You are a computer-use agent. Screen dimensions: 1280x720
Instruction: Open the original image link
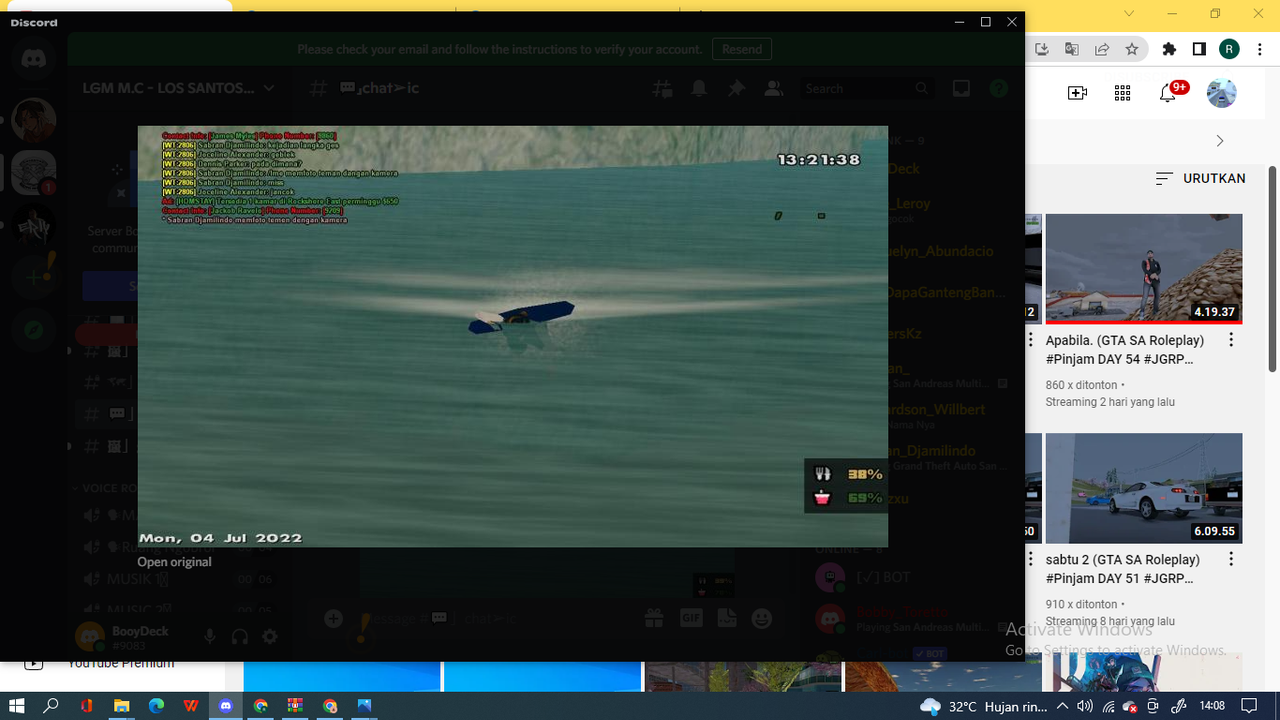[174, 562]
